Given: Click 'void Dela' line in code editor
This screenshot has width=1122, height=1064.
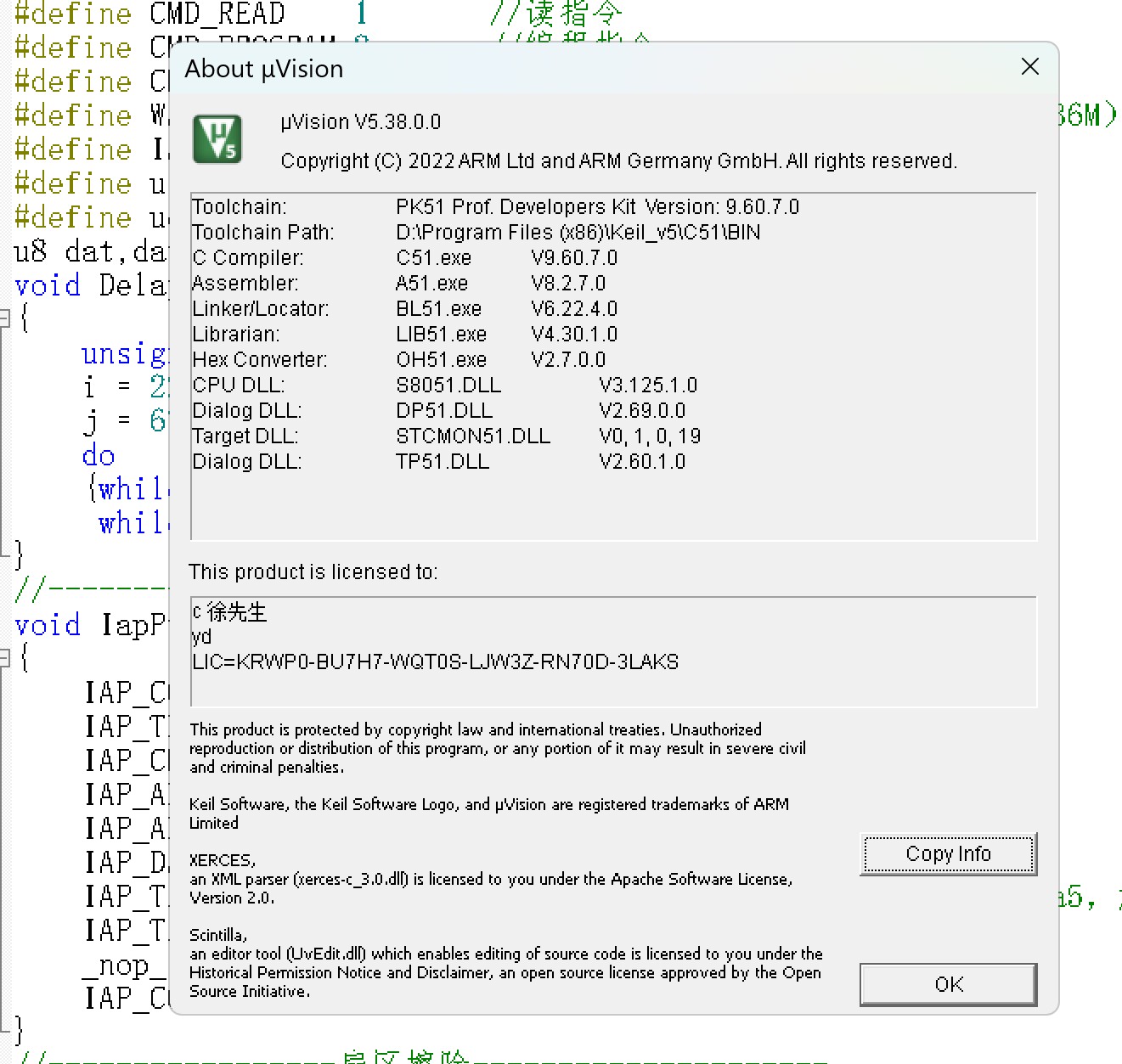Looking at the screenshot, I should pyautogui.click(x=91, y=285).
